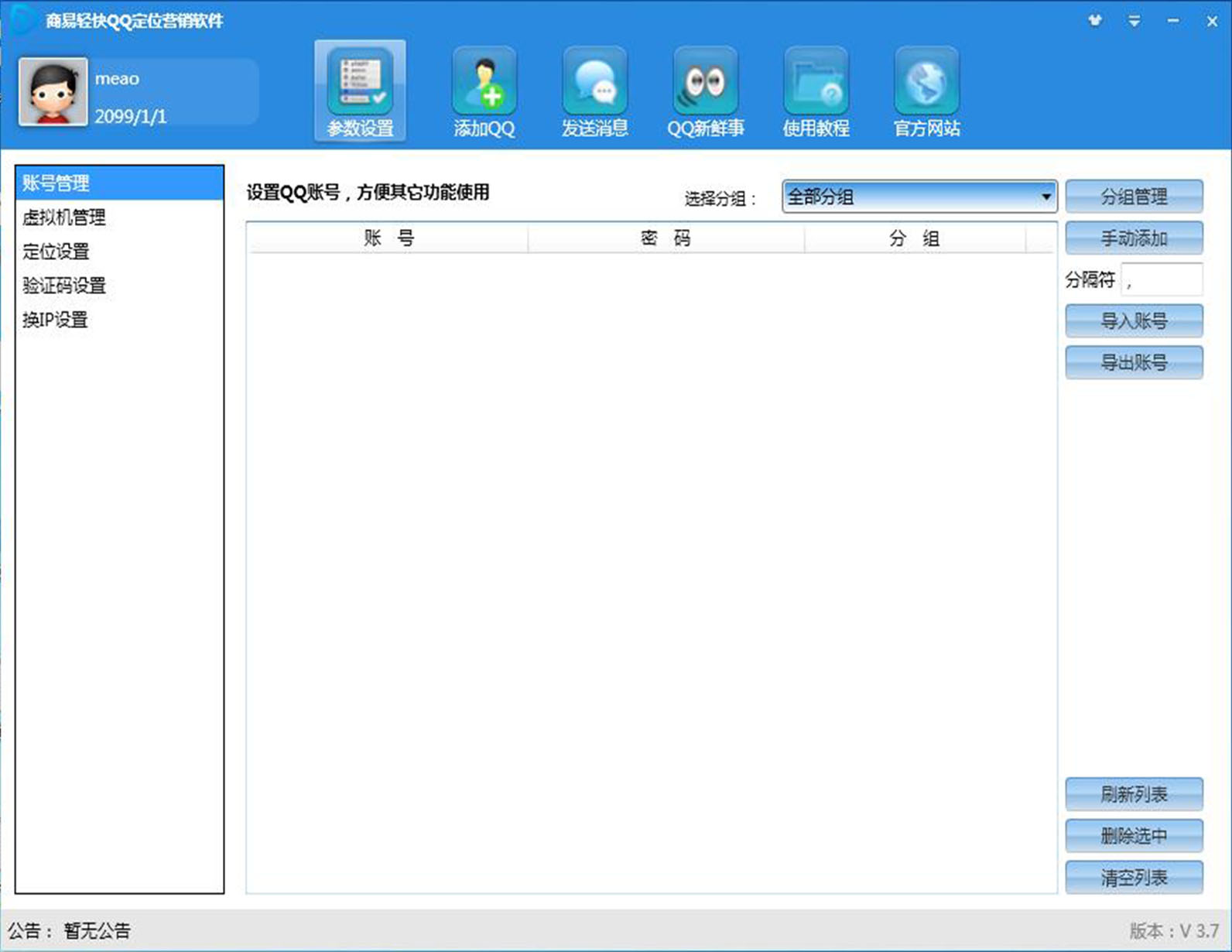Click the 账号 column header
Viewport: 1232px width, 952px height.
(x=388, y=238)
